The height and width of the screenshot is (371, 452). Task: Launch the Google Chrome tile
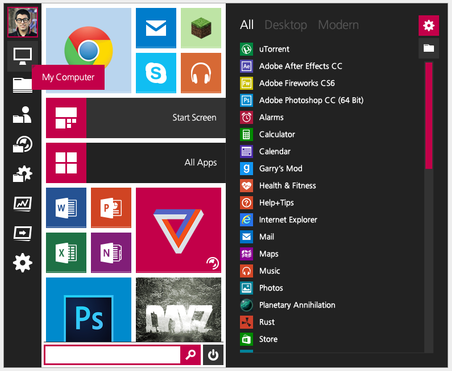tap(89, 50)
